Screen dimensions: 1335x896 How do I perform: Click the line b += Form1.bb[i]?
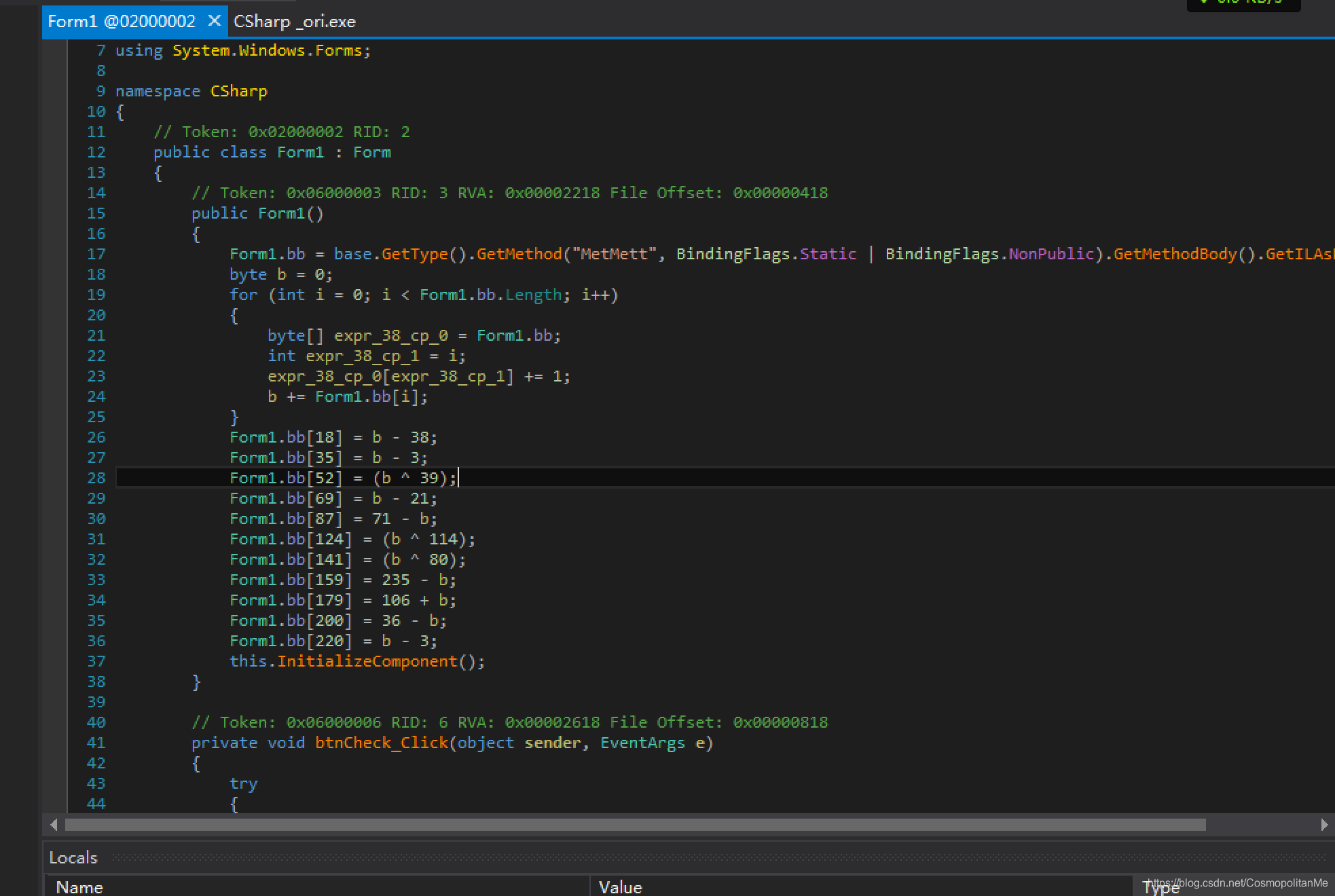[x=348, y=396]
